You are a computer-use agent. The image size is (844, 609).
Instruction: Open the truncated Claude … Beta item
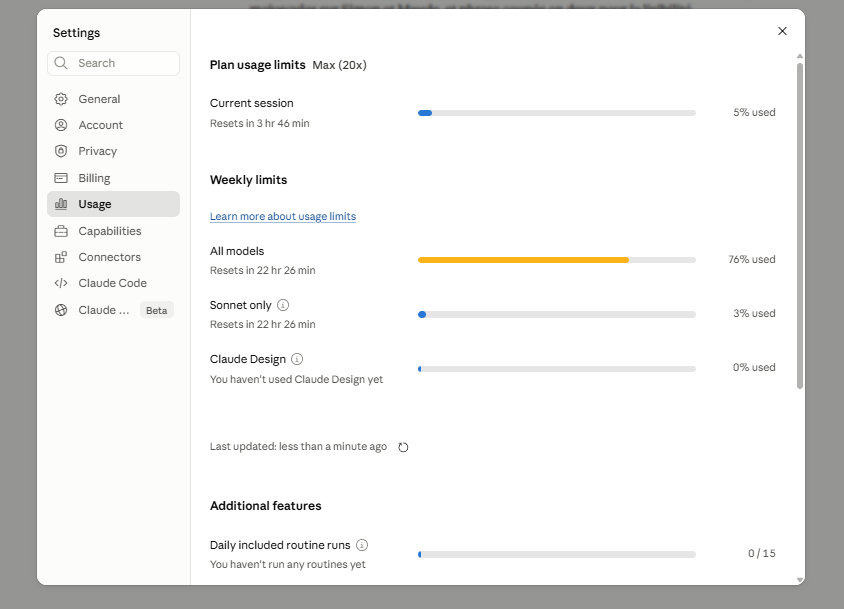(x=114, y=310)
